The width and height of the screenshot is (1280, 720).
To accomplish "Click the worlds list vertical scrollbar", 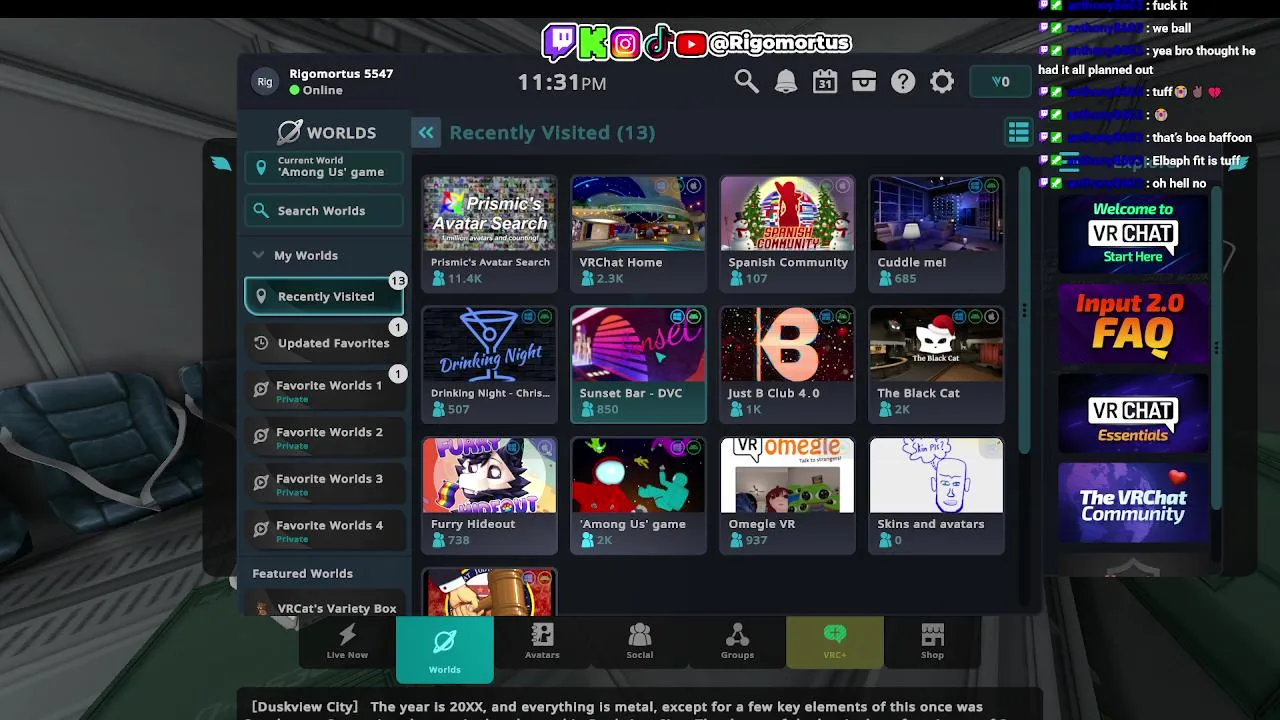I will (1024, 310).
